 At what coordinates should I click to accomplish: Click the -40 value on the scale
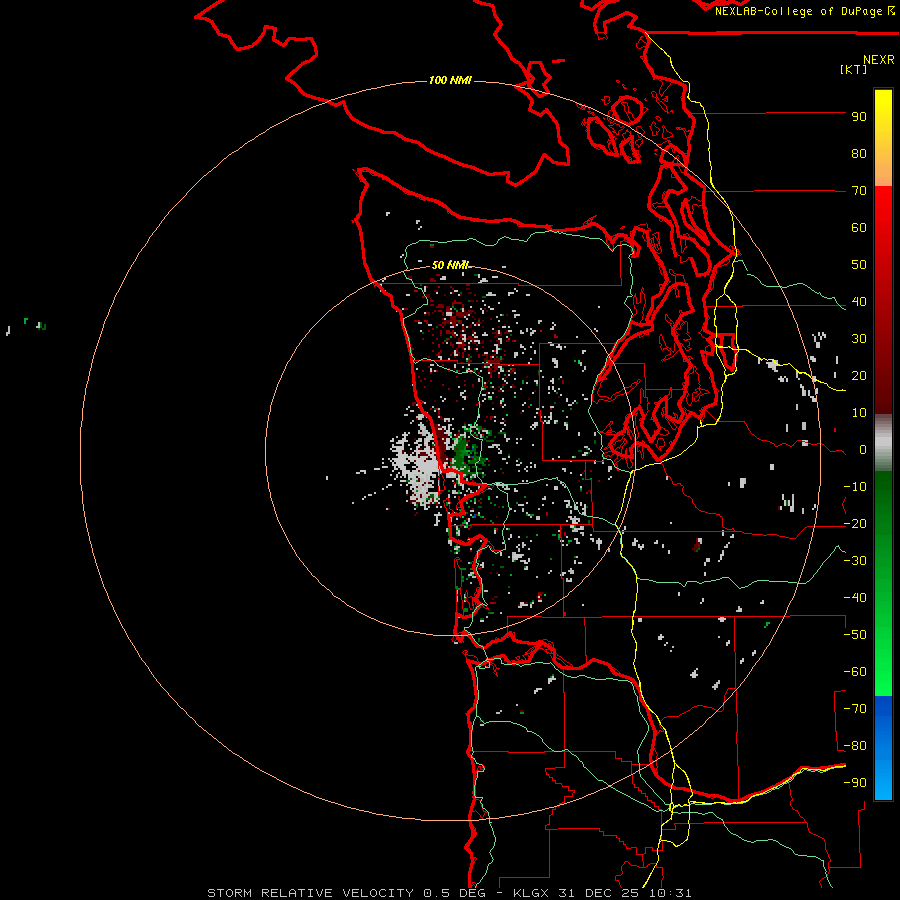point(855,598)
